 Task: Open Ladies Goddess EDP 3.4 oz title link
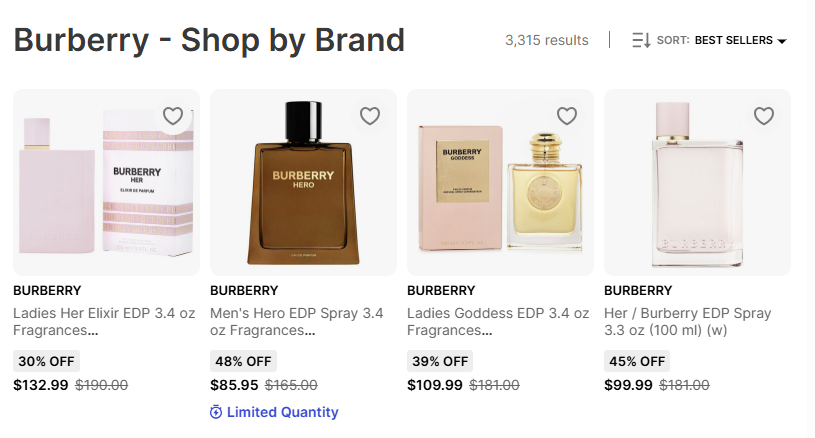pos(497,322)
